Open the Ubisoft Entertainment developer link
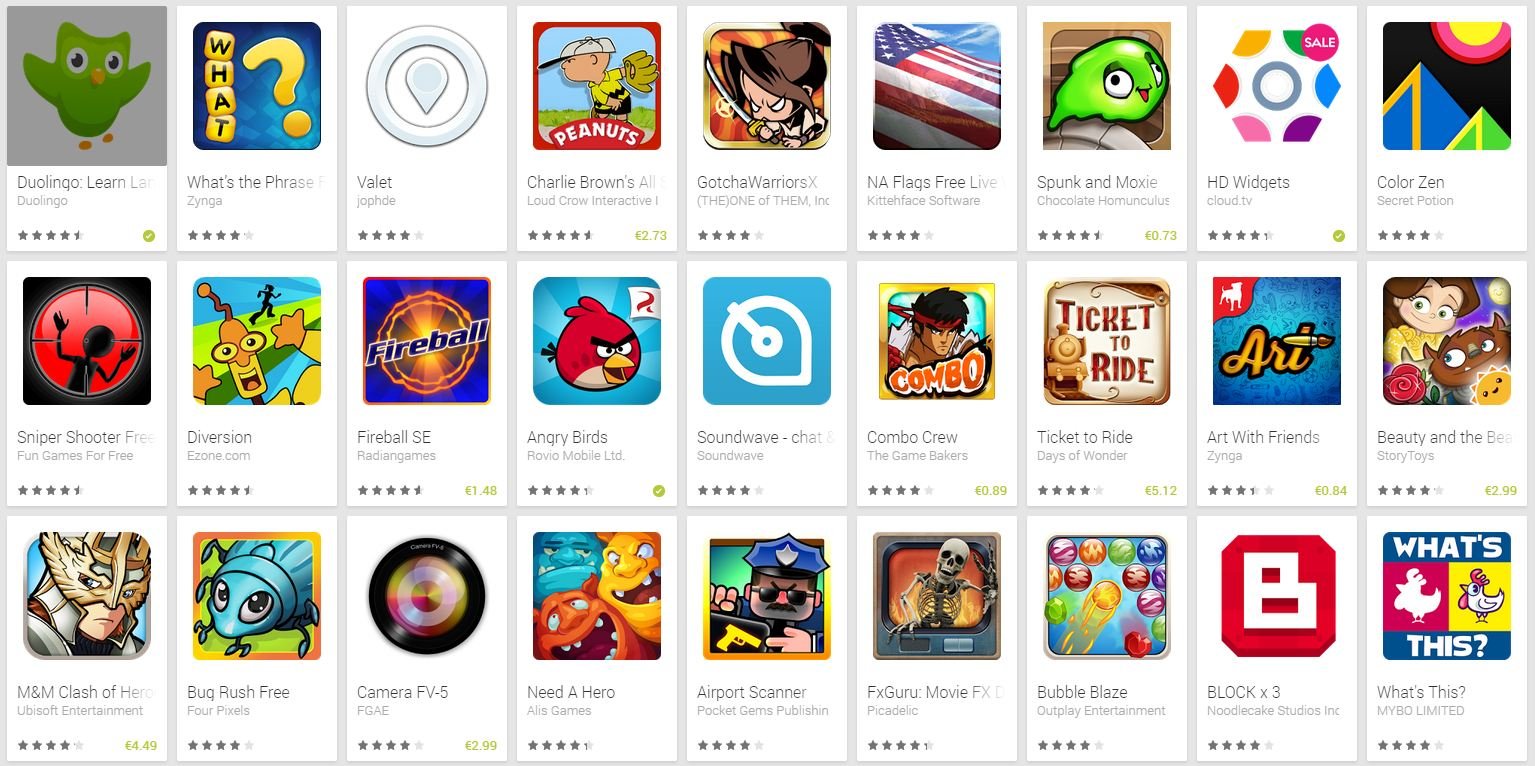Screen dimensions: 1535x766 [x=80, y=711]
